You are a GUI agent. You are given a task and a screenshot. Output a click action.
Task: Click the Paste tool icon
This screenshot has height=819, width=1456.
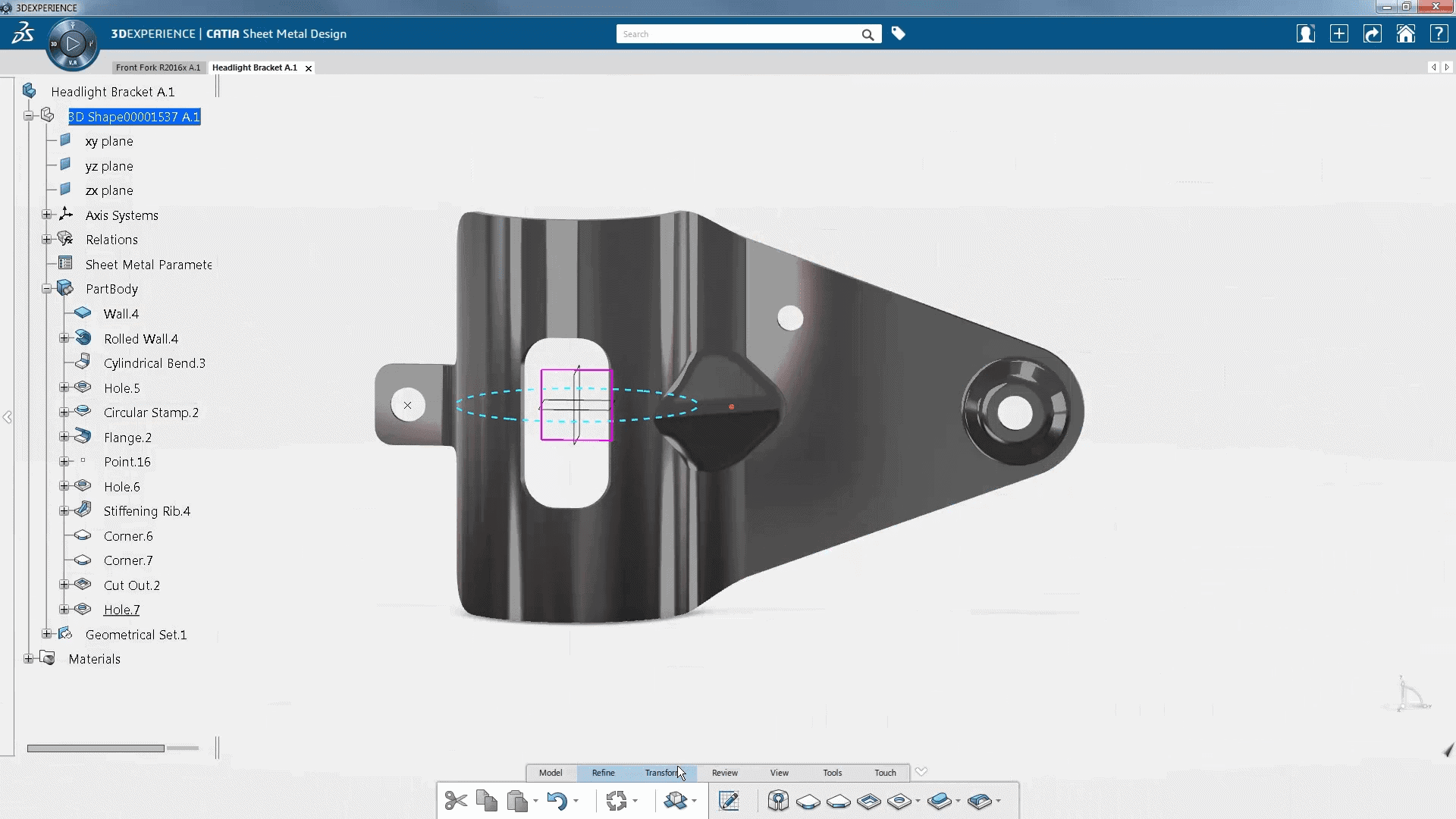click(x=517, y=800)
